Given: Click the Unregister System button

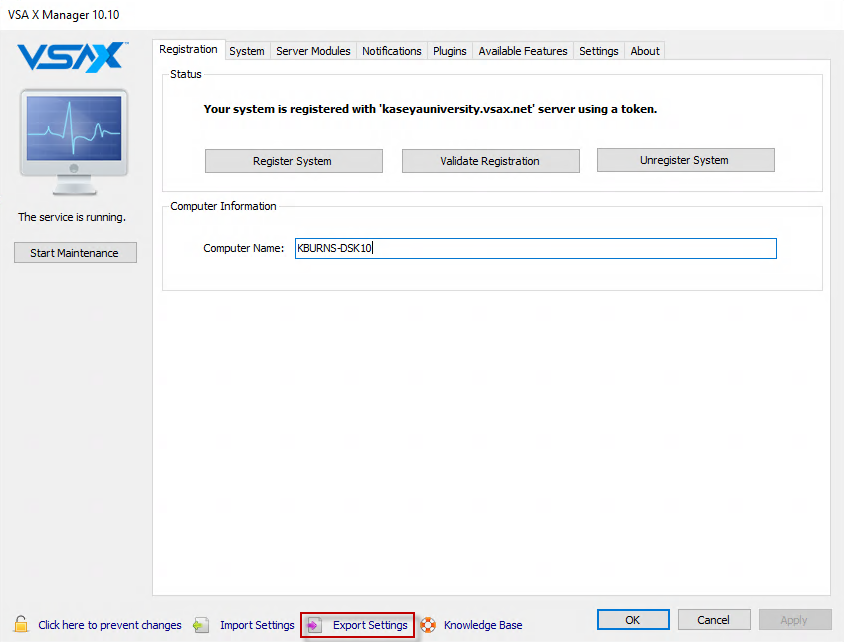Looking at the screenshot, I should (685, 160).
